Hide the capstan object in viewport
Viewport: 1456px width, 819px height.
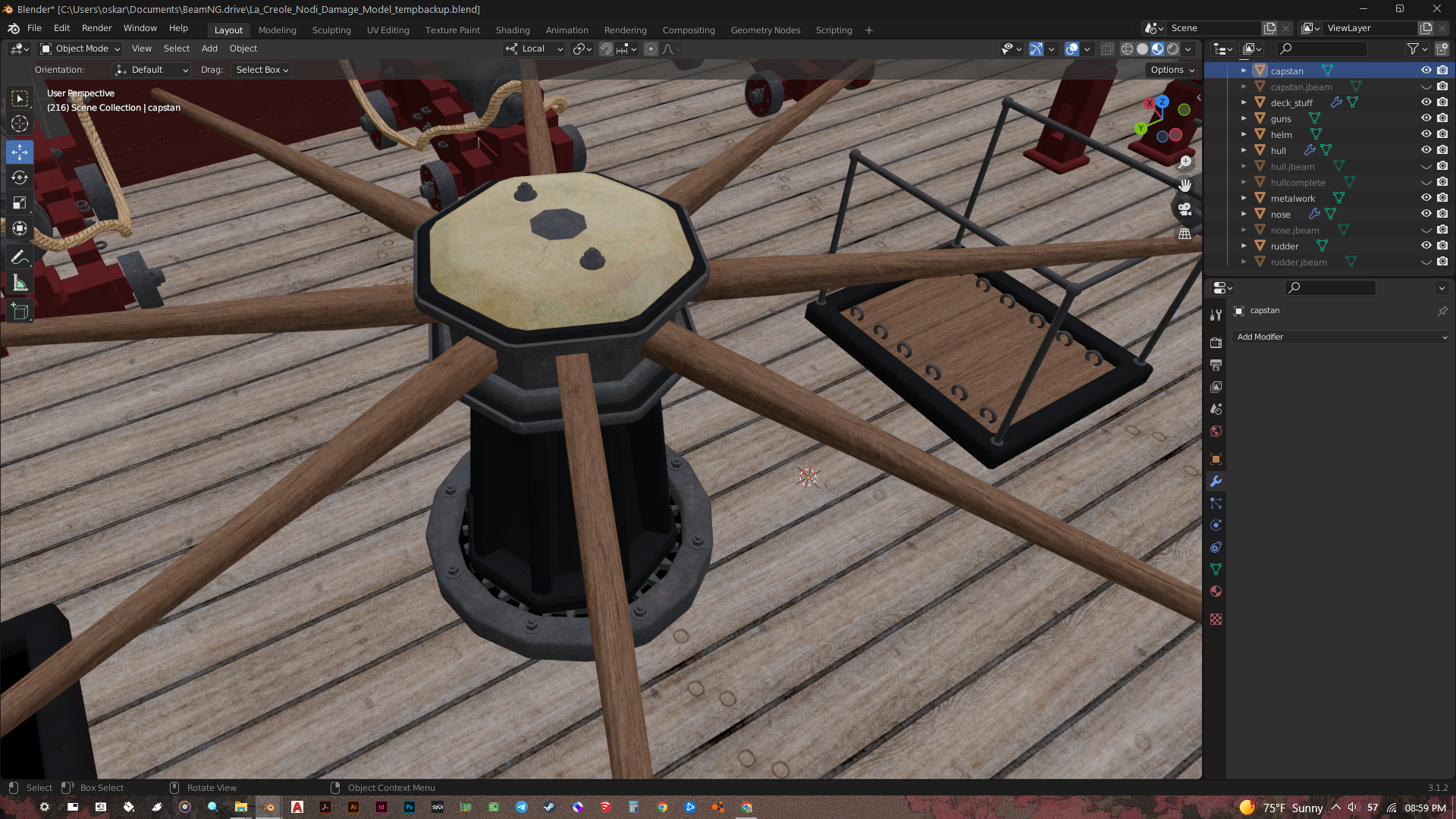[1426, 70]
